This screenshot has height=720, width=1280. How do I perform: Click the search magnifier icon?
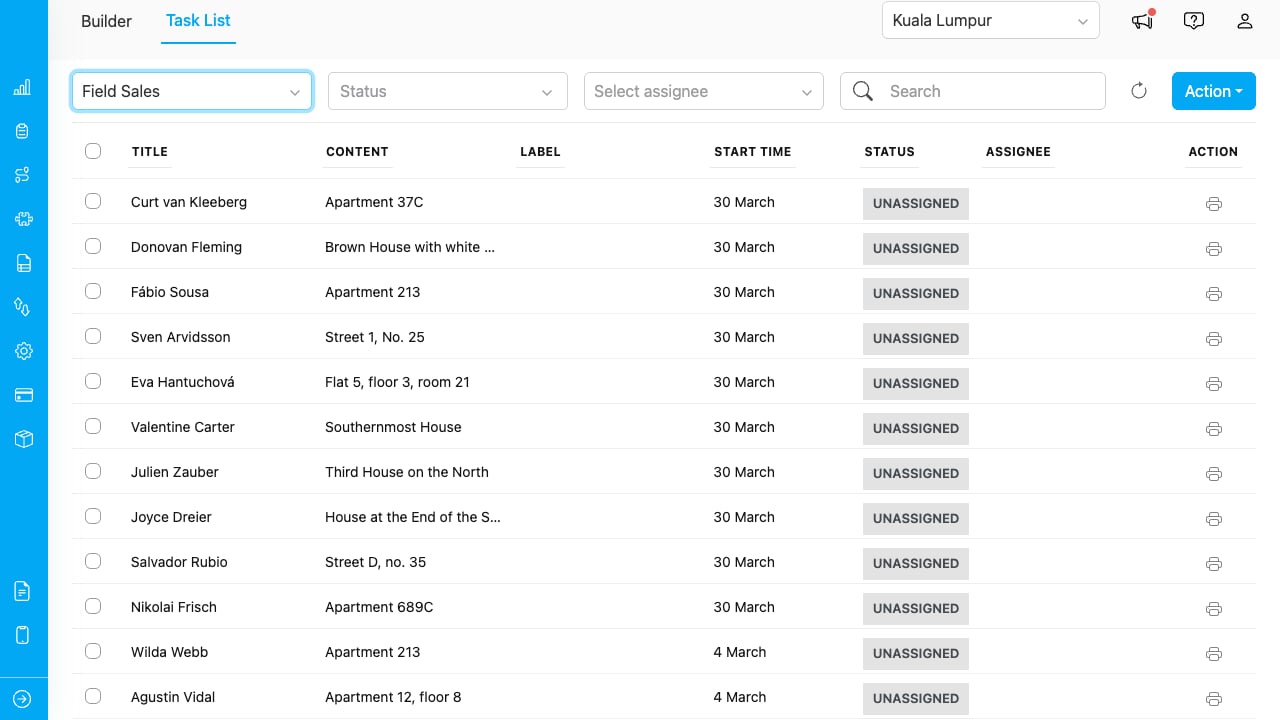click(863, 91)
